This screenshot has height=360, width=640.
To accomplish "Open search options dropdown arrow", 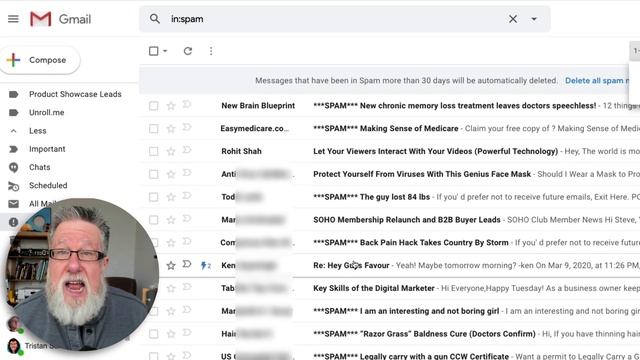I will tap(534, 19).
